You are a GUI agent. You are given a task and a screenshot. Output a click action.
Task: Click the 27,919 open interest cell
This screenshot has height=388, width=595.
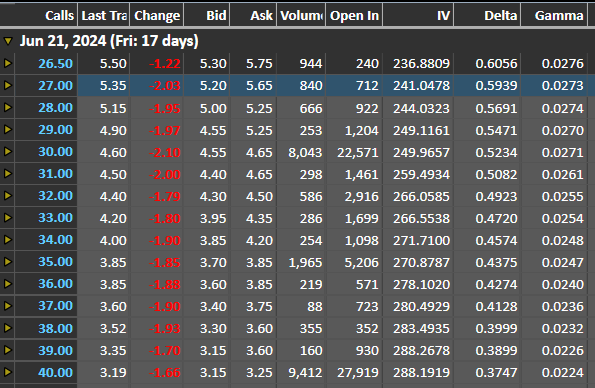coord(358,373)
